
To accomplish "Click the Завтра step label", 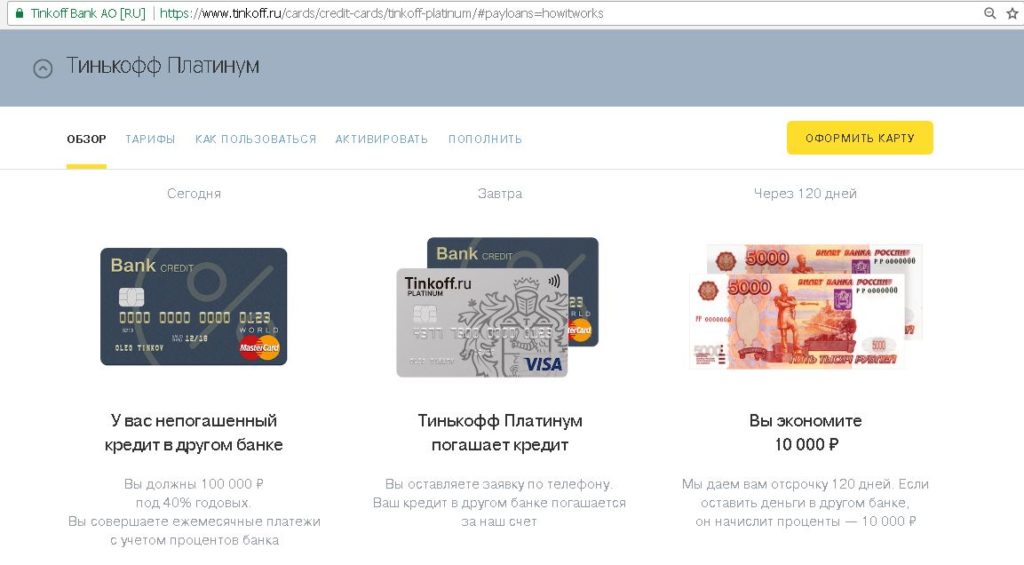I will (x=500, y=193).
